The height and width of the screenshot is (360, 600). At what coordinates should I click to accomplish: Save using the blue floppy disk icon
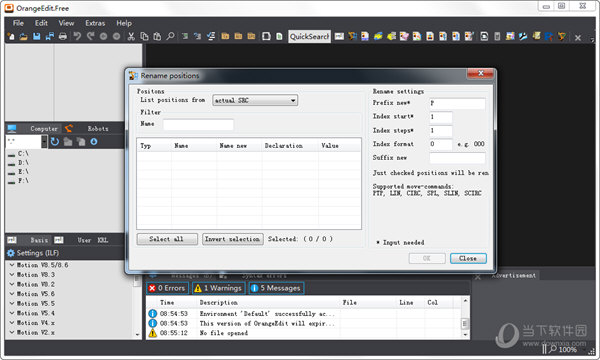36,36
